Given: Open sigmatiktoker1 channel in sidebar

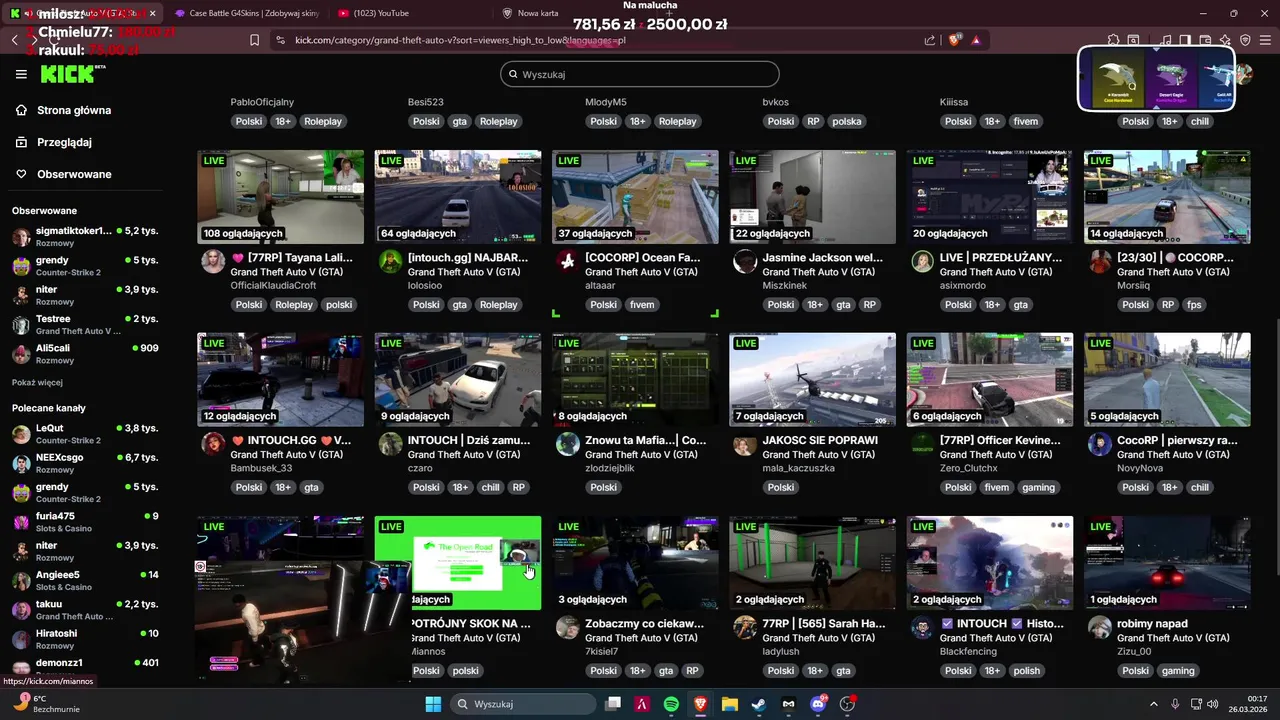Looking at the screenshot, I should pyautogui.click(x=84, y=236).
